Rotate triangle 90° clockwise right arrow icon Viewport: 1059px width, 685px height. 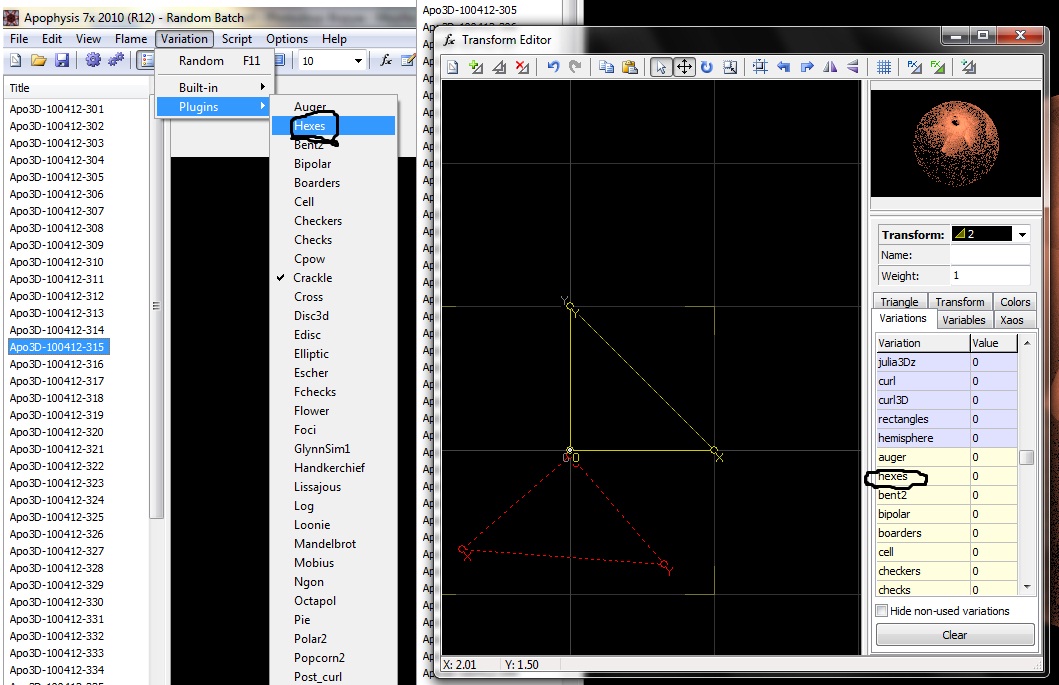click(807, 67)
